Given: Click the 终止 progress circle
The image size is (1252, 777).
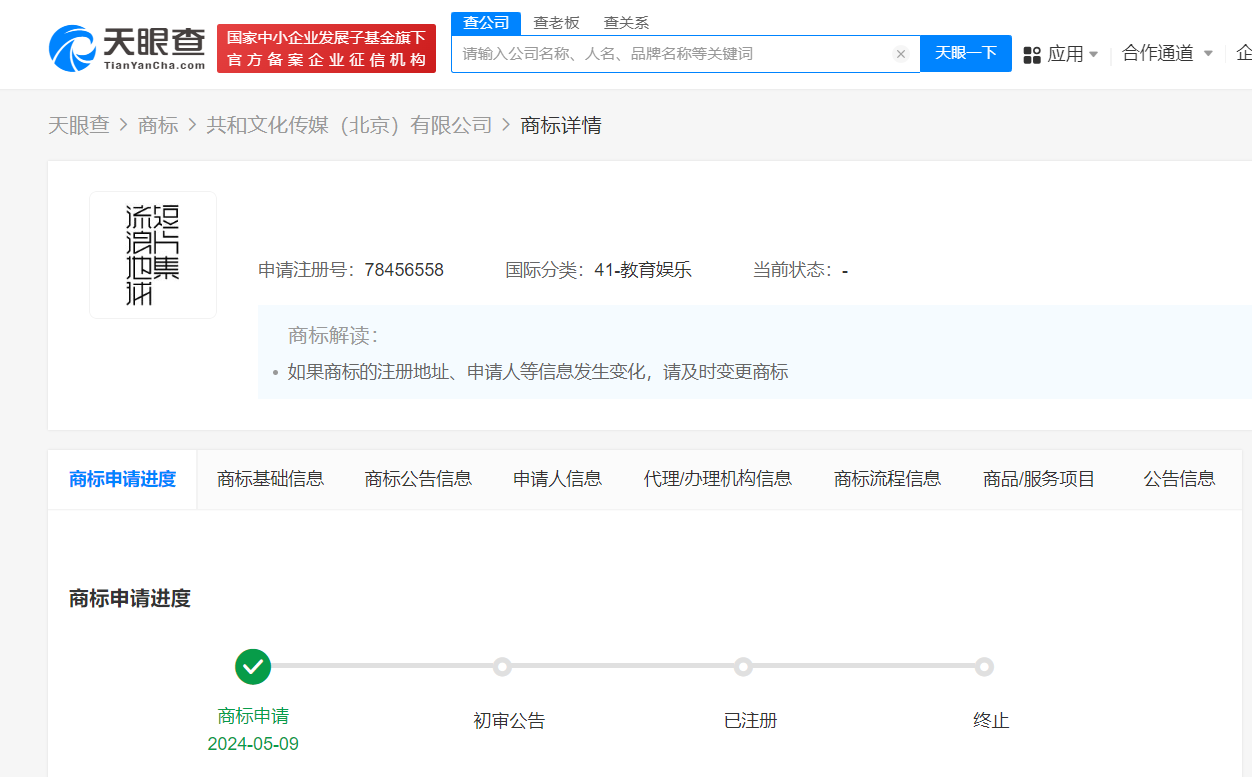Looking at the screenshot, I should click(986, 666).
